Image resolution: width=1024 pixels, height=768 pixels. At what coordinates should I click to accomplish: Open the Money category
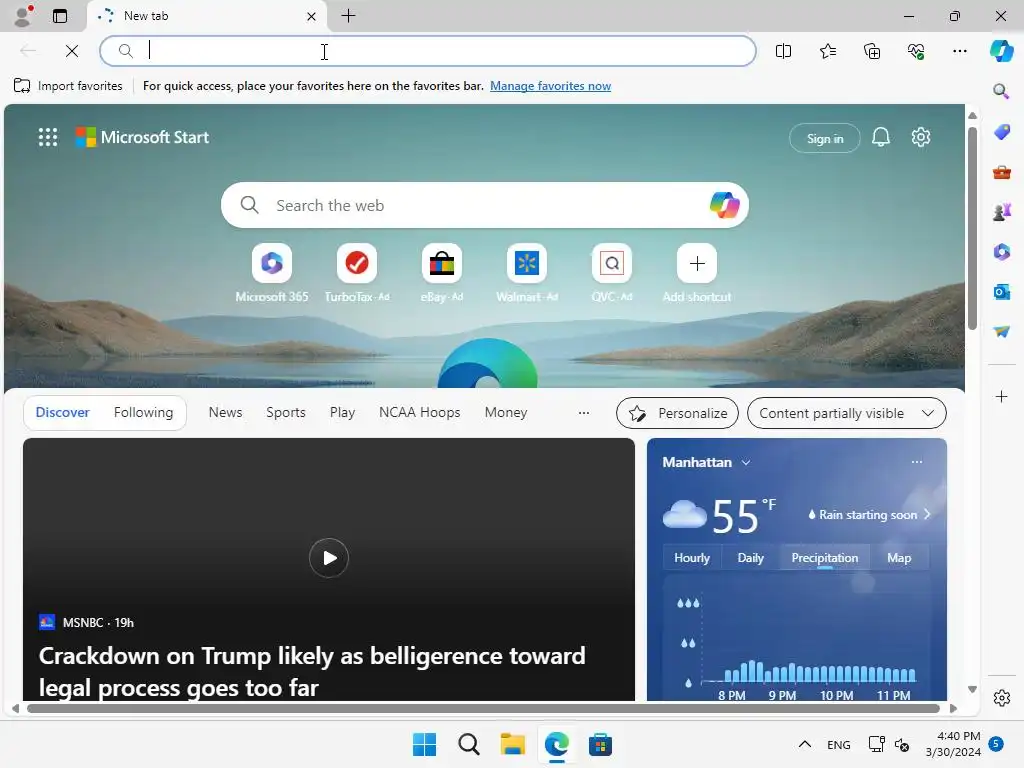[x=505, y=412]
